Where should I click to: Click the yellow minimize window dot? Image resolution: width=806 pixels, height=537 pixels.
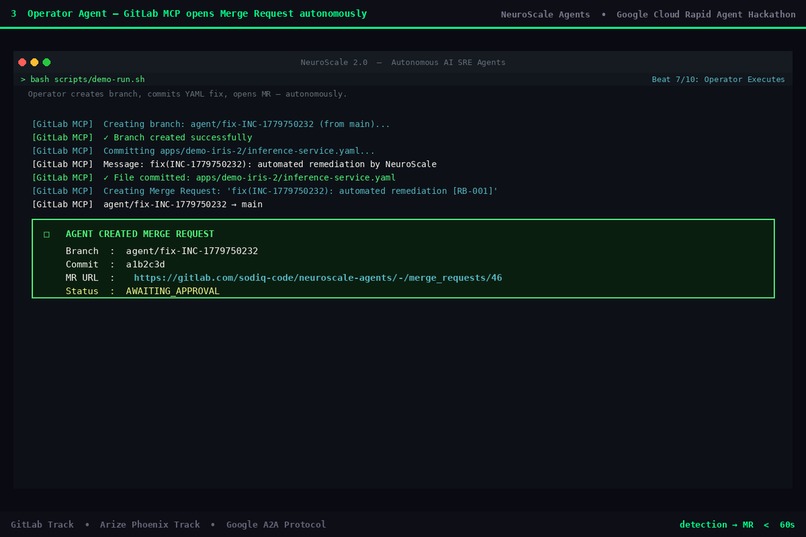[34, 62]
